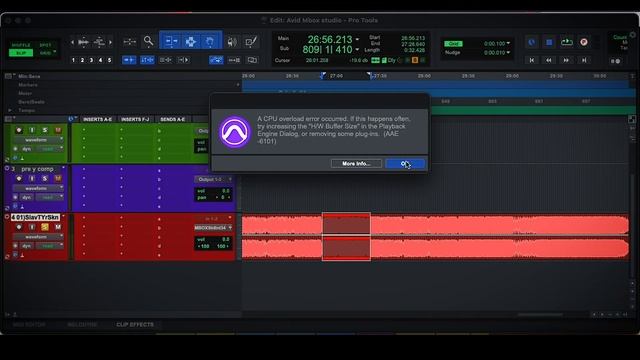Click the pre y comp volume value
The height and width of the screenshot is (360, 640).
[225, 191]
